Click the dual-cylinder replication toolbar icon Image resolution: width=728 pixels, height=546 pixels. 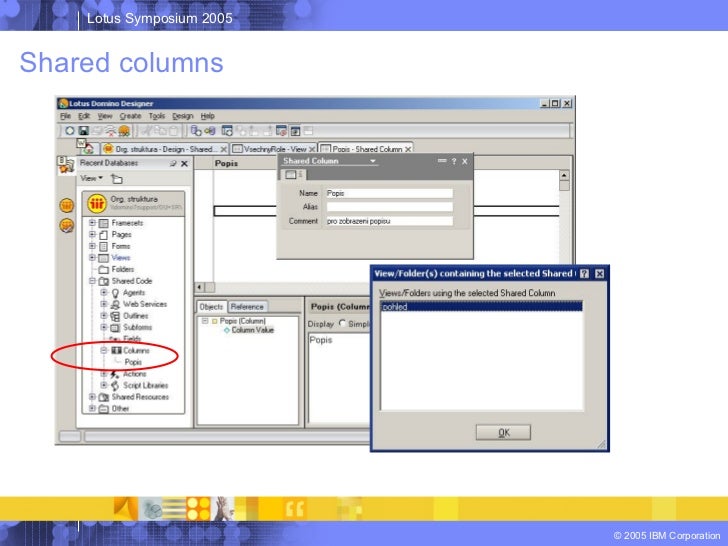pyautogui.click(x=210, y=131)
